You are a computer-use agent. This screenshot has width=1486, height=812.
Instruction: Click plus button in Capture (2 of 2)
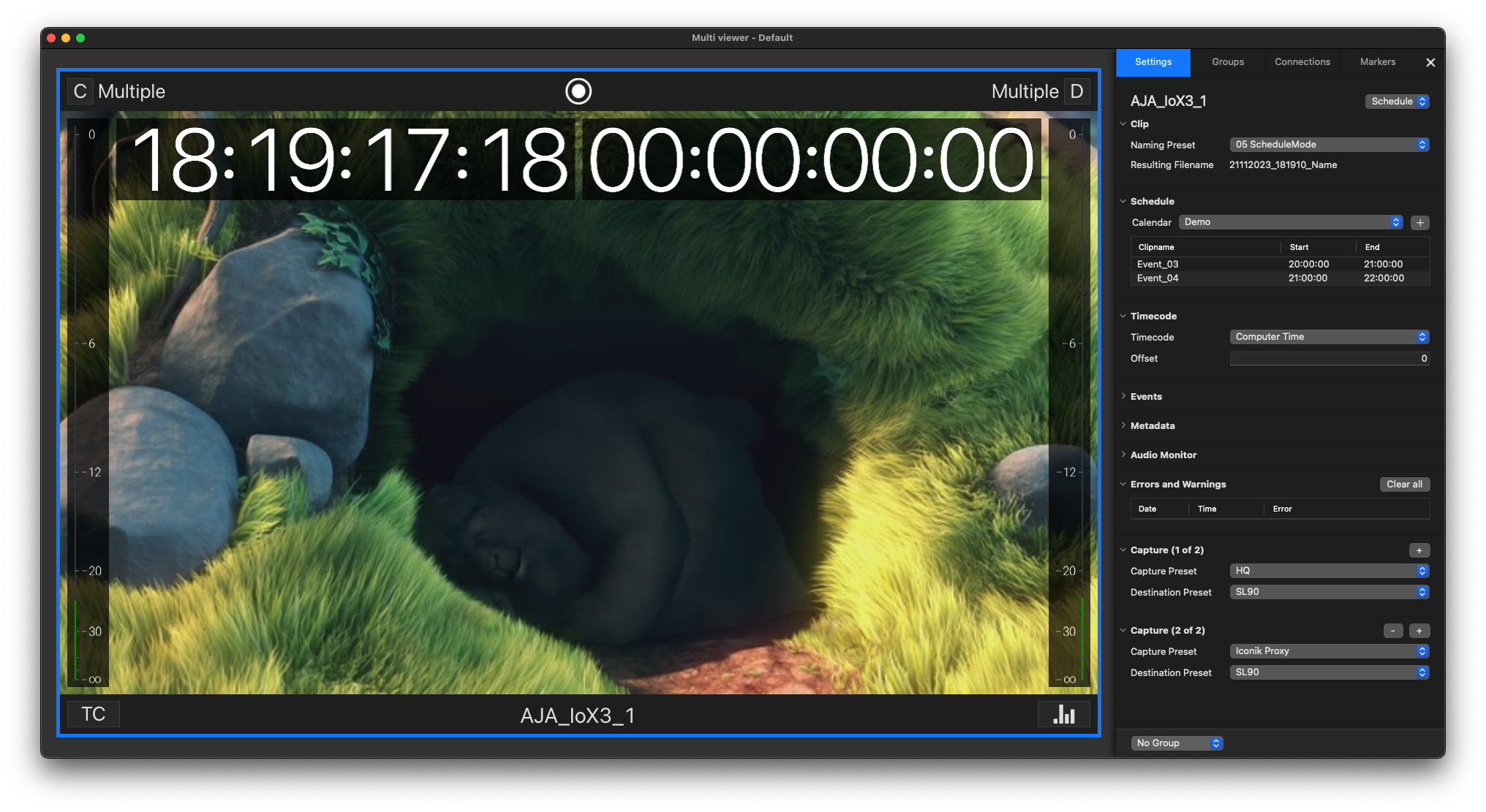click(1419, 631)
